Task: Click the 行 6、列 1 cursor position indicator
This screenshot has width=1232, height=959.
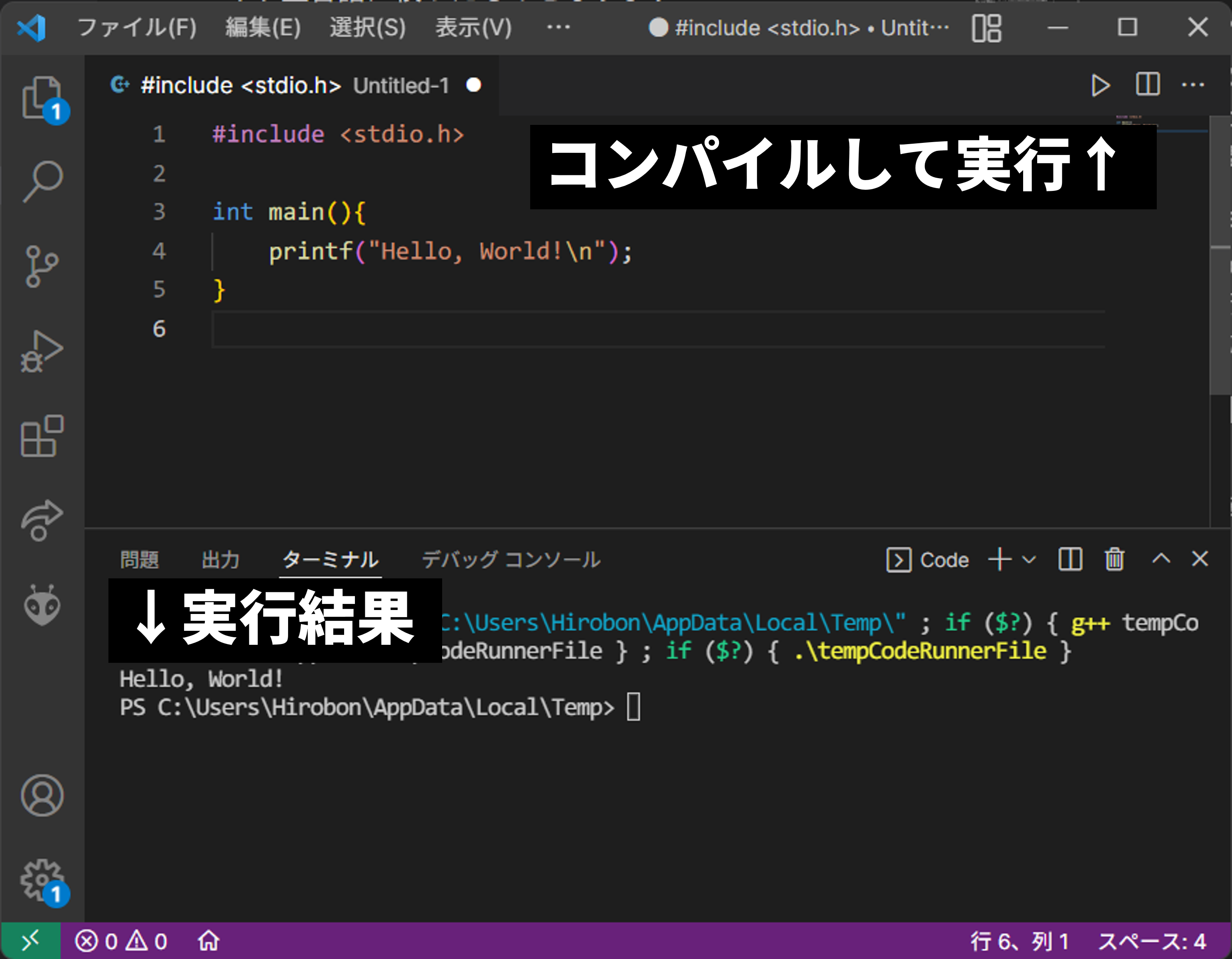Action: pyautogui.click(x=1020, y=941)
